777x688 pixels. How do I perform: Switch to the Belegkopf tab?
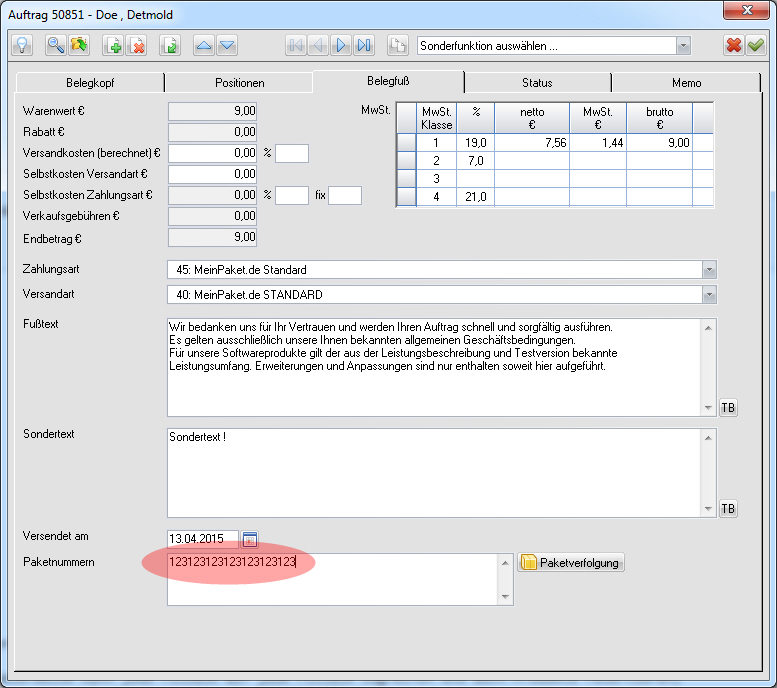pyautogui.click(x=90, y=83)
